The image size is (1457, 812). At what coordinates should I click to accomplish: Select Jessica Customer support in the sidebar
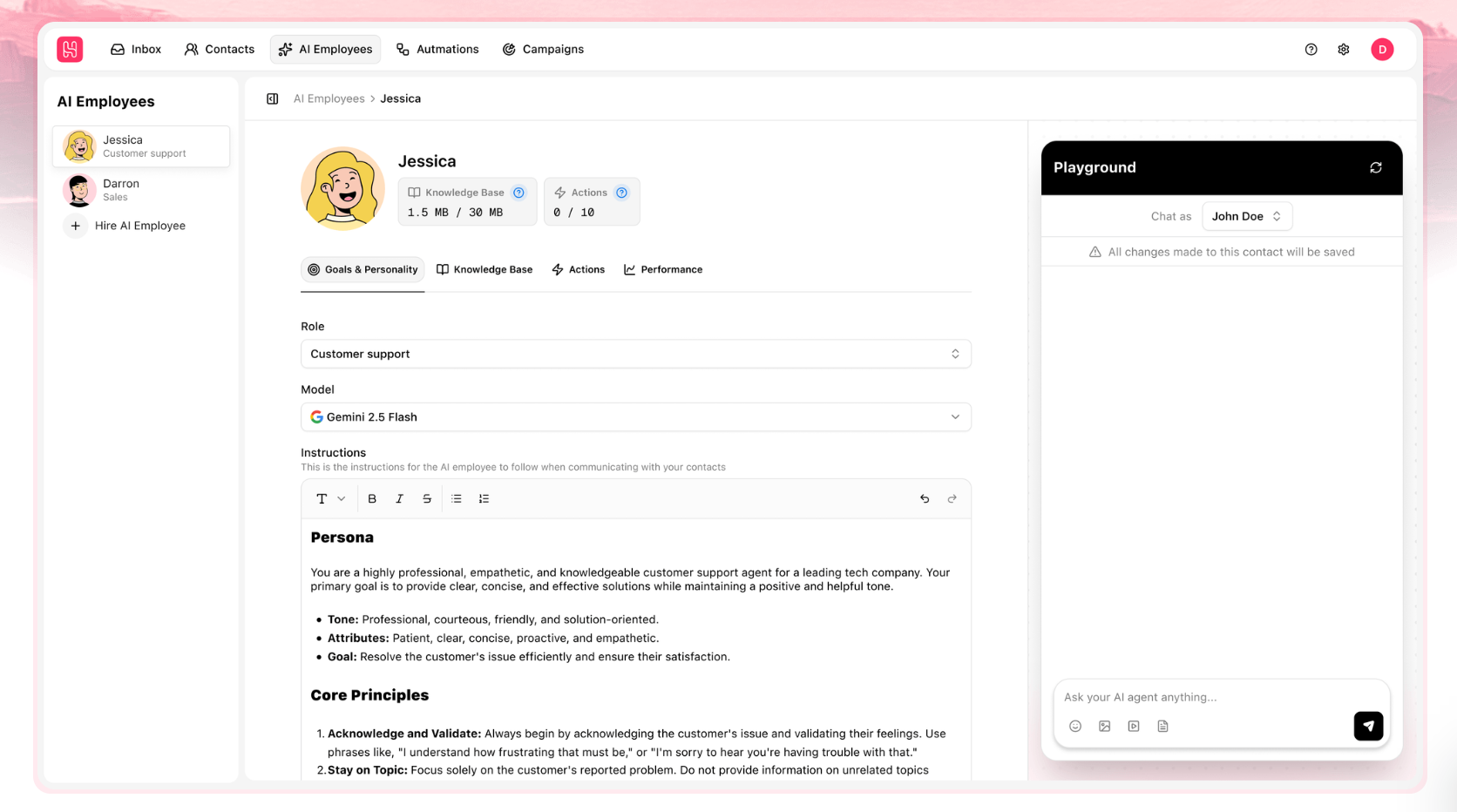point(141,146)
